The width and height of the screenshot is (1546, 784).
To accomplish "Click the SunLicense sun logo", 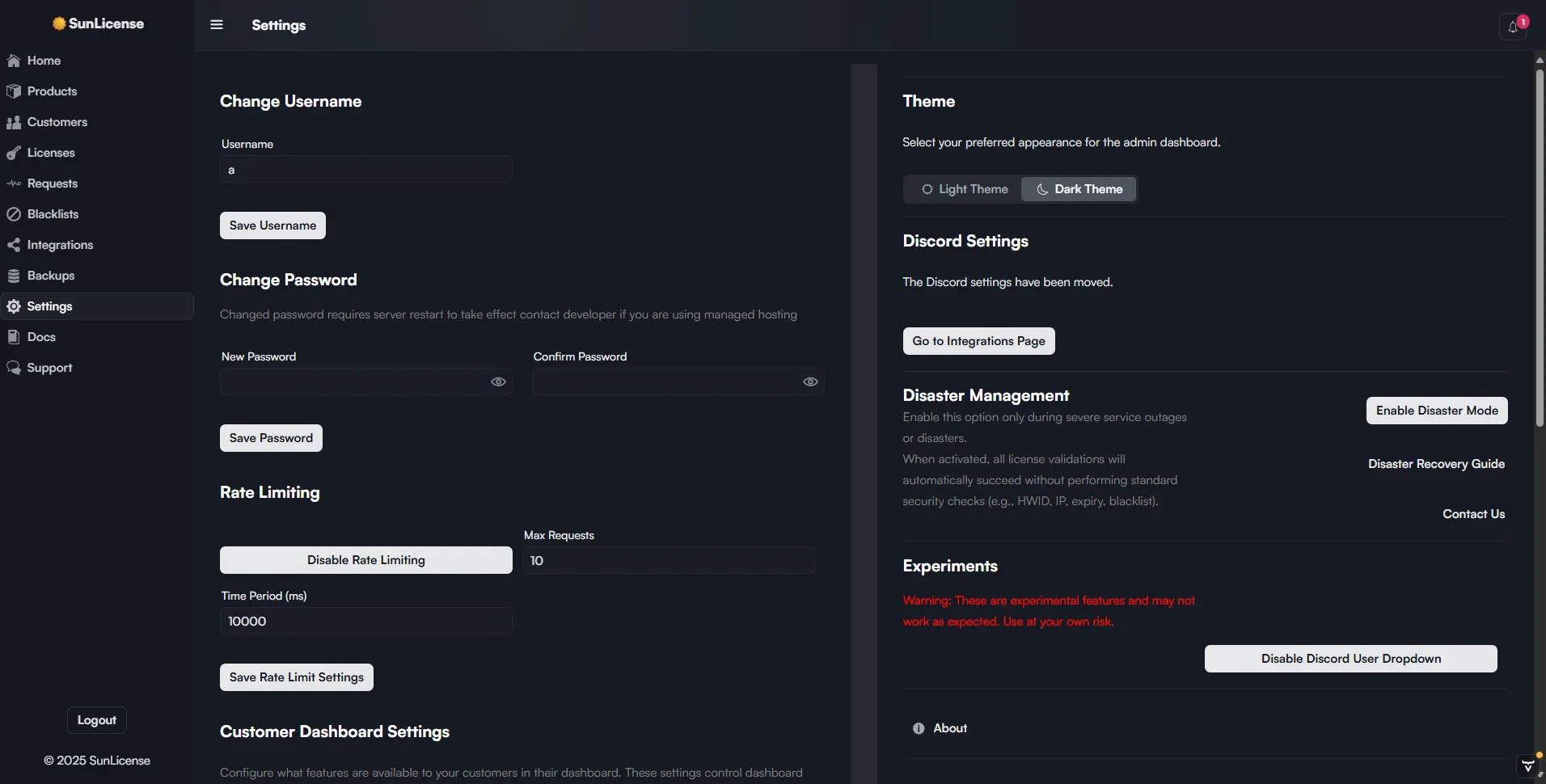I will click(x=59, y=23).
